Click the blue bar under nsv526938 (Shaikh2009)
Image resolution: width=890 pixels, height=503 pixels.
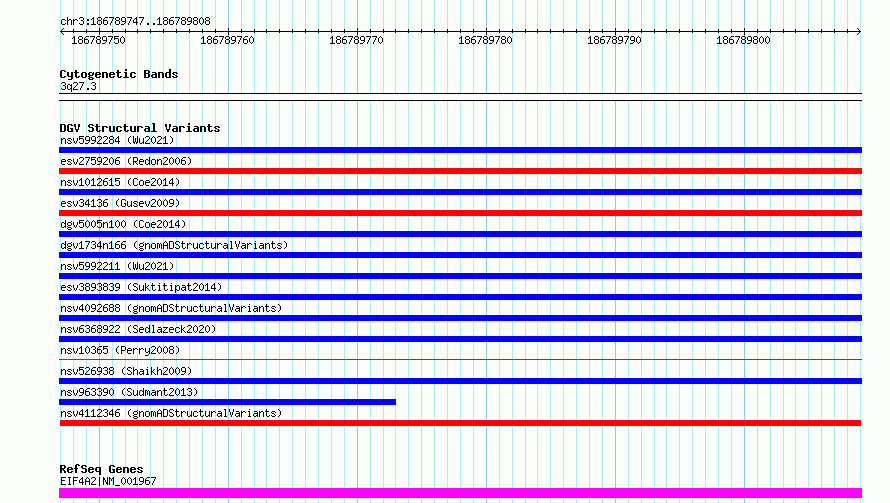click(x=460, y=381)
